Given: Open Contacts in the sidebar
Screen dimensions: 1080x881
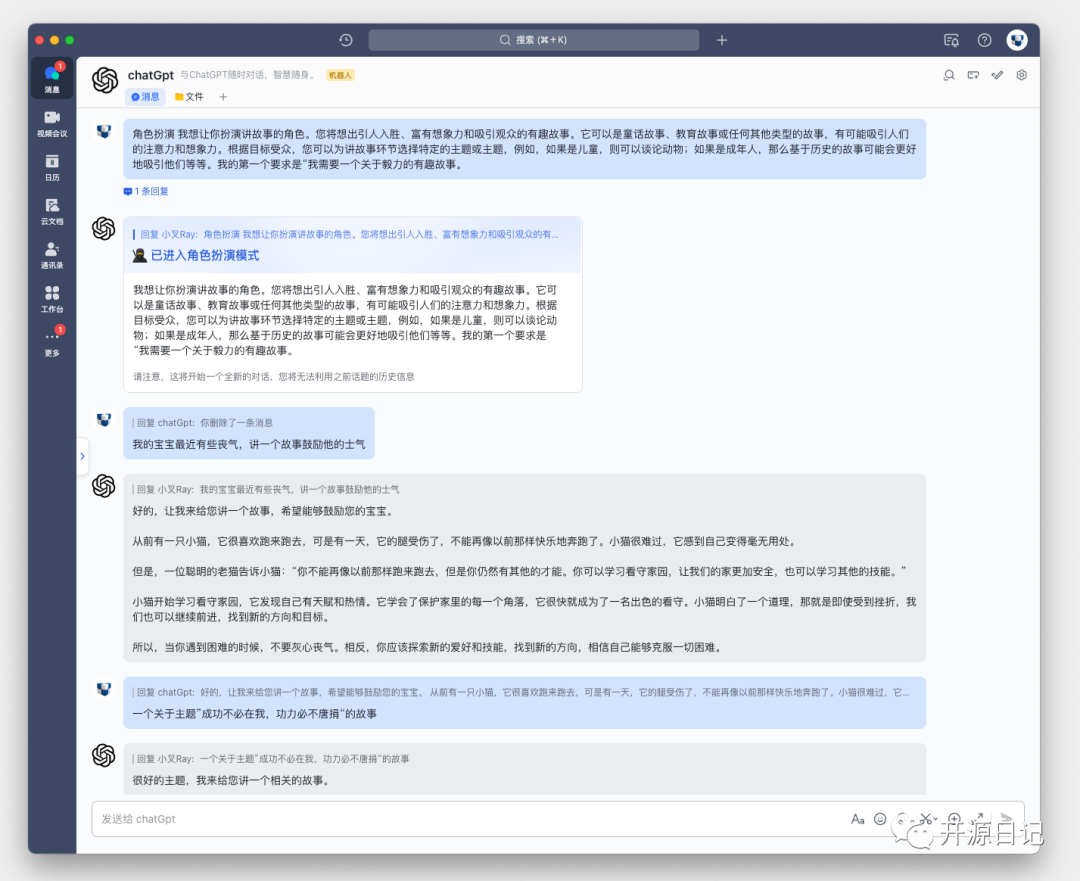Looking at the screenshot, I should coord(52,256).
